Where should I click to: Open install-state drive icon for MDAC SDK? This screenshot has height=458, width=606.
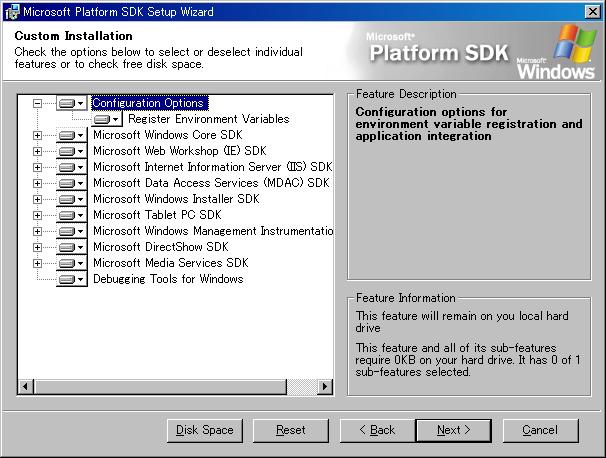pyautogui.click(x=71, y=183)
